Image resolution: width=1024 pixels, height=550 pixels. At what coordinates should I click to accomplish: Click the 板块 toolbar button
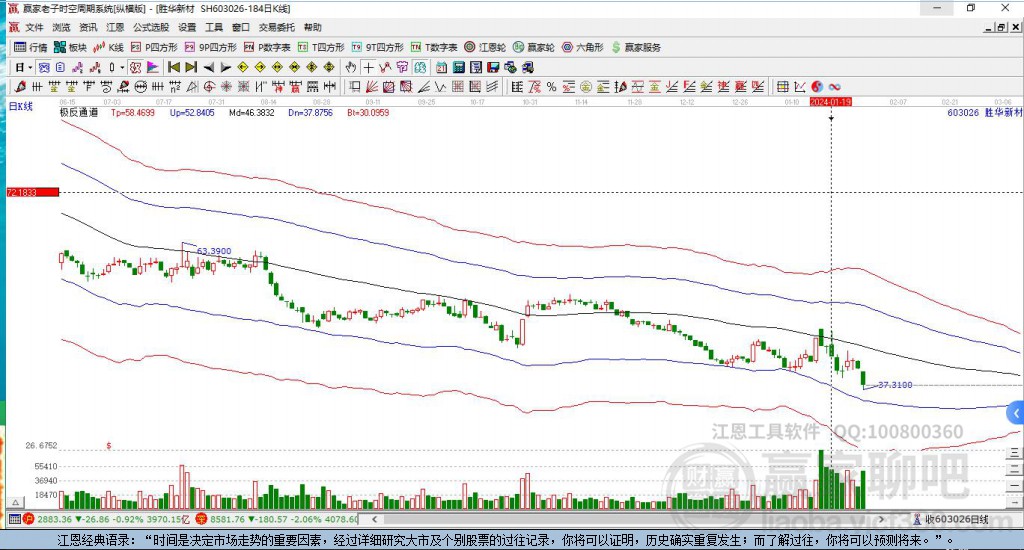pyautogui.click(x=71, y=47)
